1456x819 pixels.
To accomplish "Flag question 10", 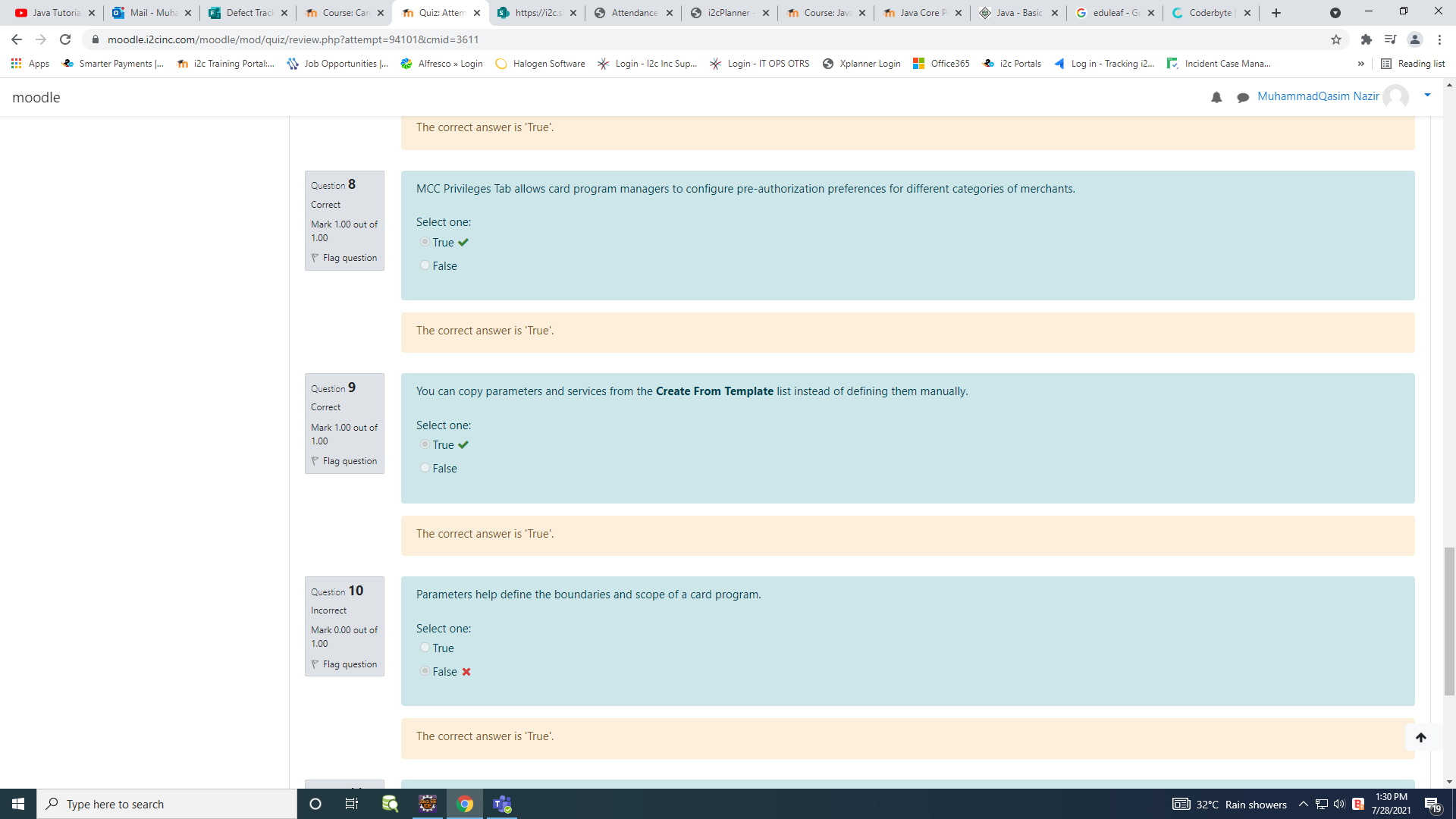I will 344,664.
